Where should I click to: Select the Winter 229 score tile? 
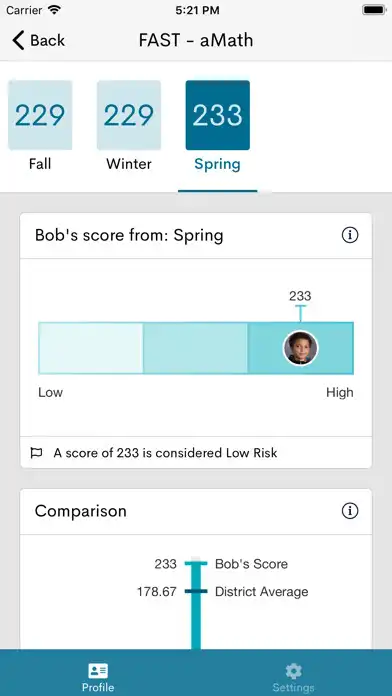click(129, 115)
